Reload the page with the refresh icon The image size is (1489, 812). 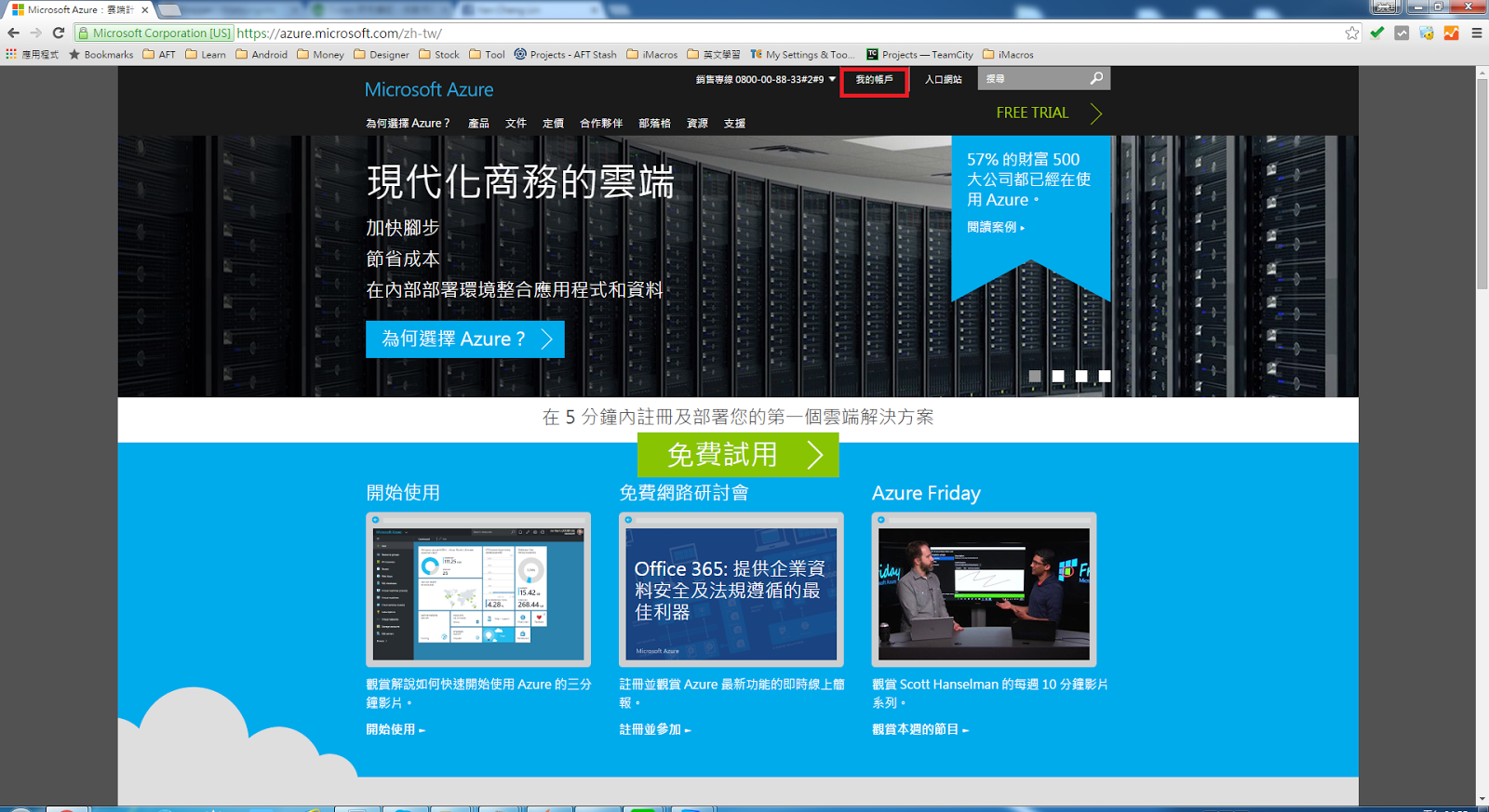click(x=58, y=33)
